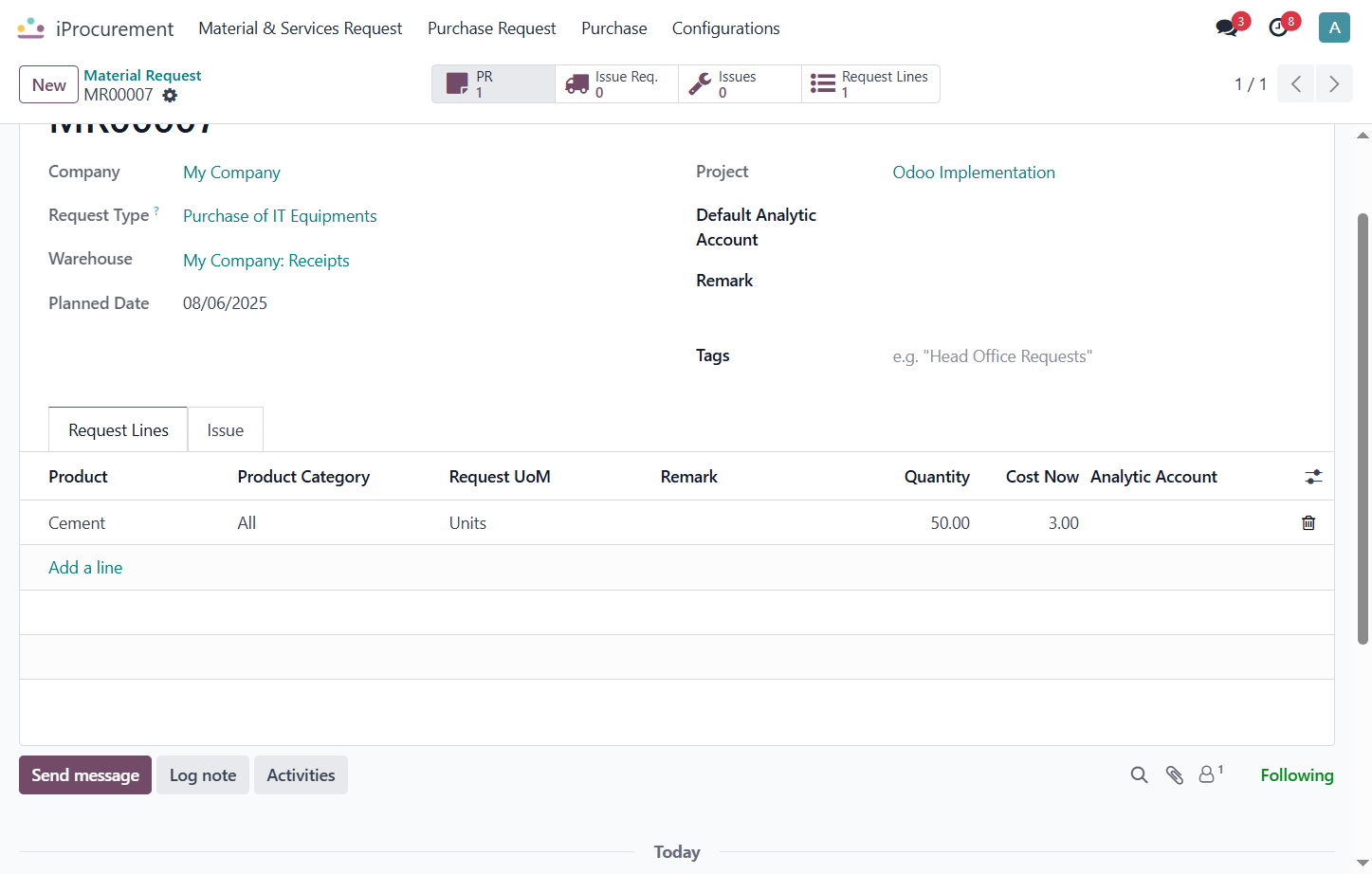Delete the Cement line with trash icon
Screen dimensions: 1372x874
point(1308,522)
